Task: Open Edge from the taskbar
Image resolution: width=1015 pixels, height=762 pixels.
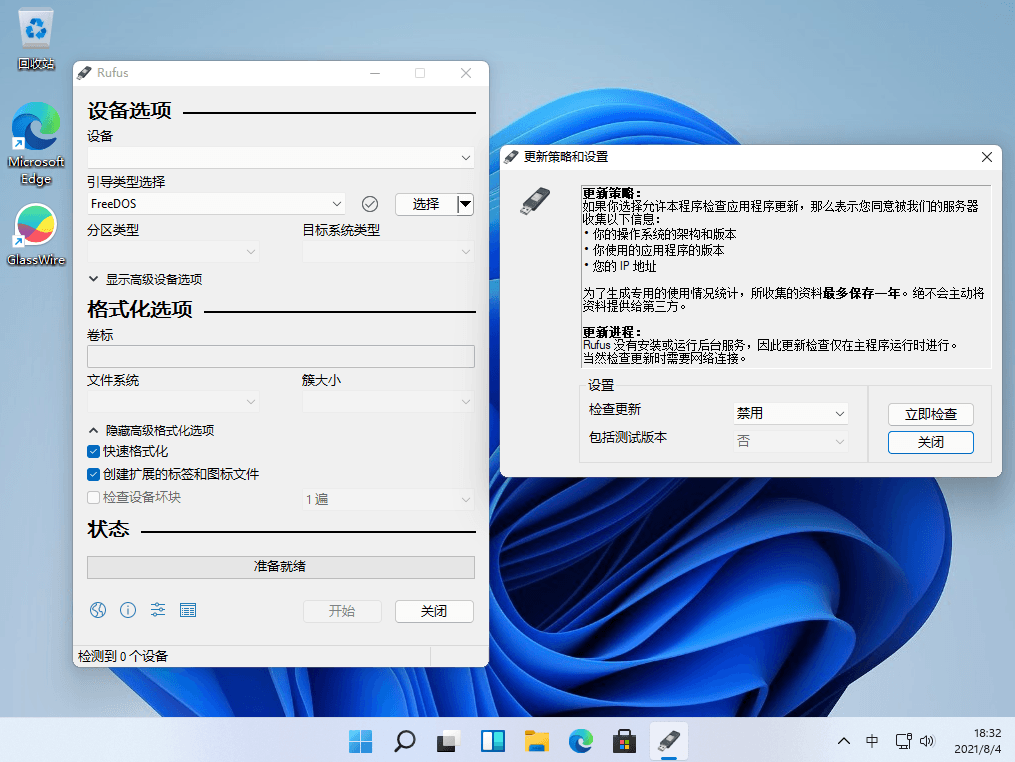Action: click(581, 741)
